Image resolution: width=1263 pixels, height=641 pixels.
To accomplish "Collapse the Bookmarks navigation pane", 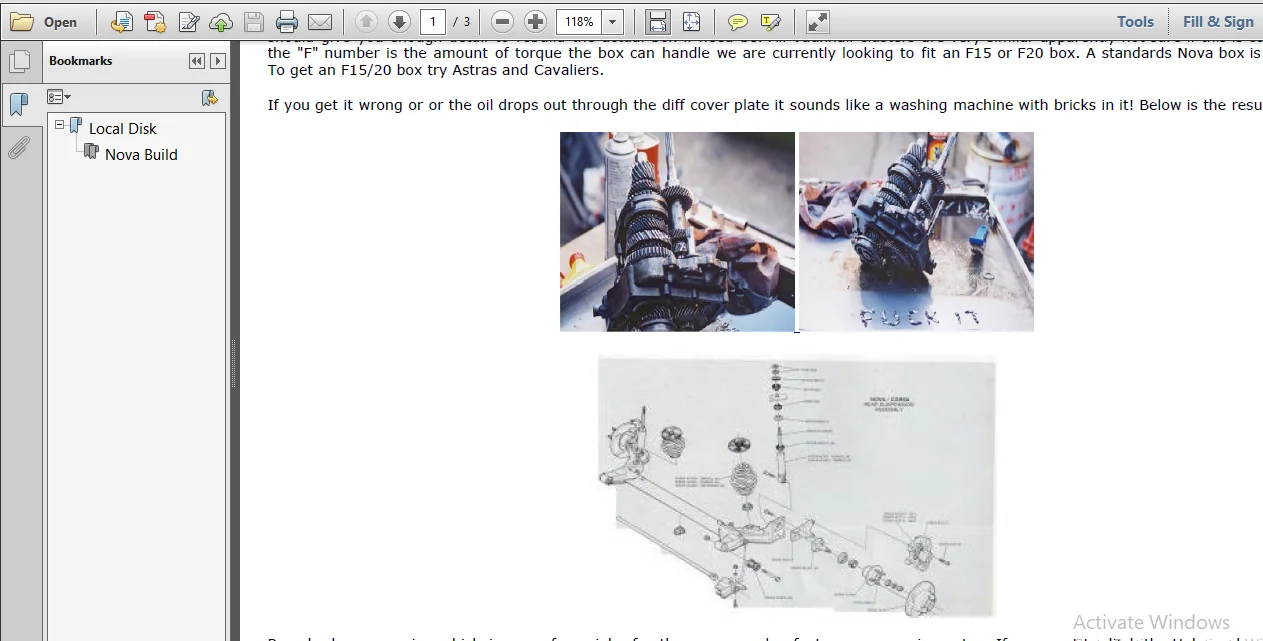I will coord(197,61).
